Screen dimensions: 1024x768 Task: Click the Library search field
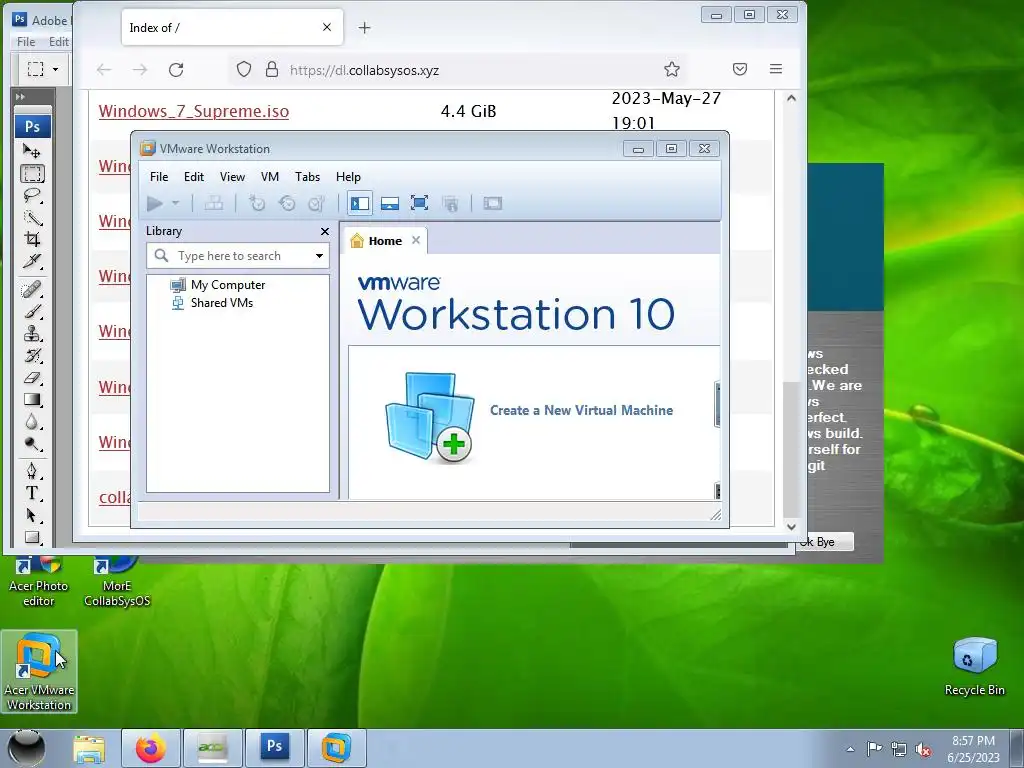[238, 256]
